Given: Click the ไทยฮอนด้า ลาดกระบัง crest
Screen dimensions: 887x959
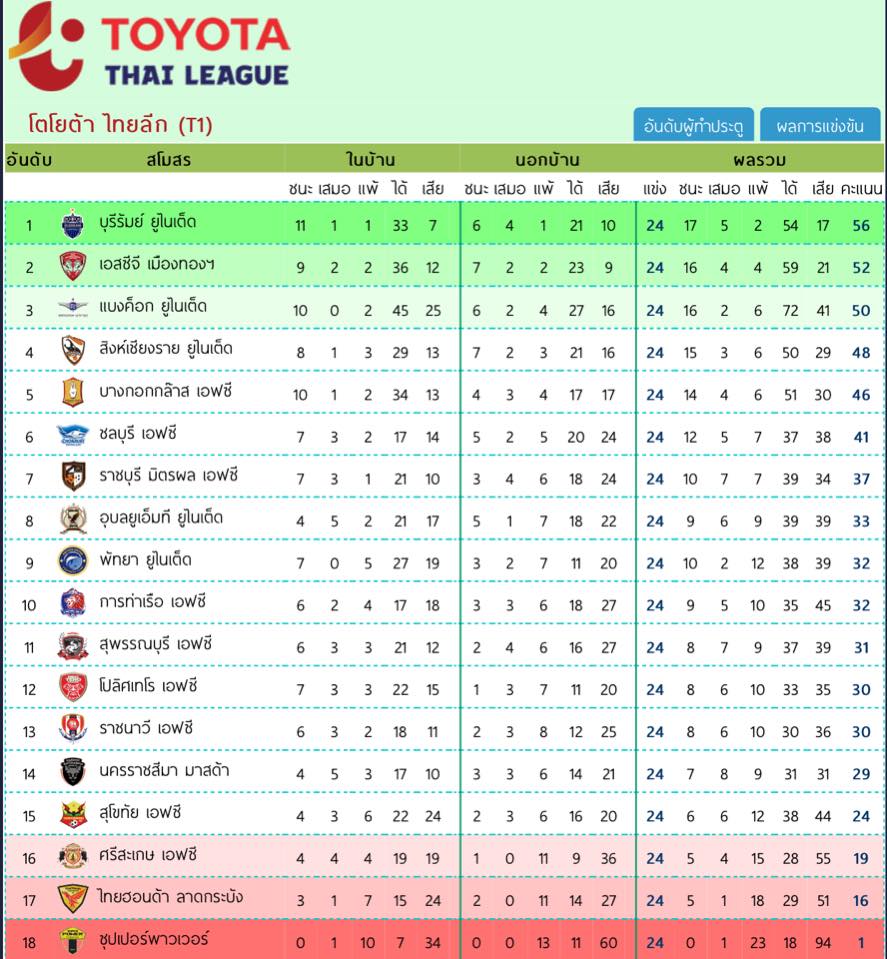Looking at the screenshot, I should [x=73, y=899].
